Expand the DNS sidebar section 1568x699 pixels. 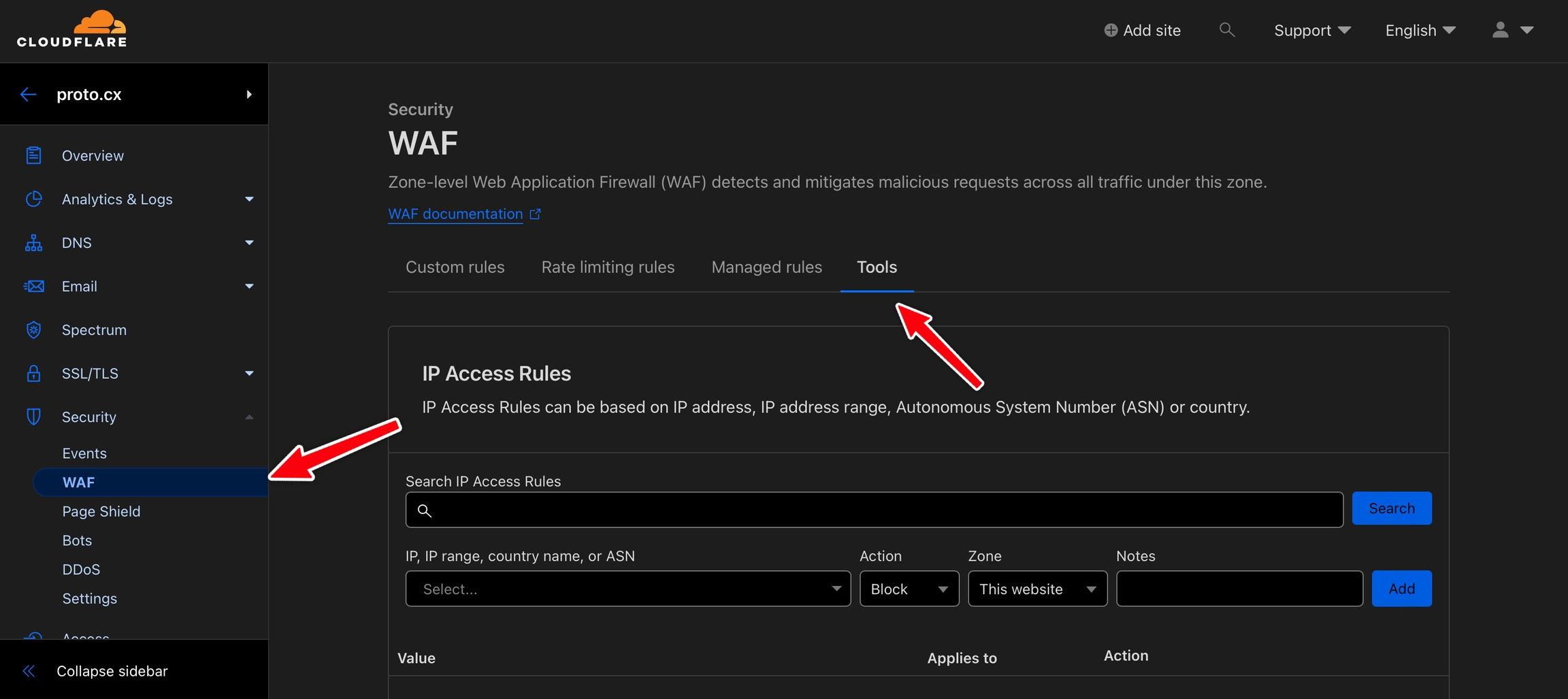pyautogui.click(x=249, y=243)
